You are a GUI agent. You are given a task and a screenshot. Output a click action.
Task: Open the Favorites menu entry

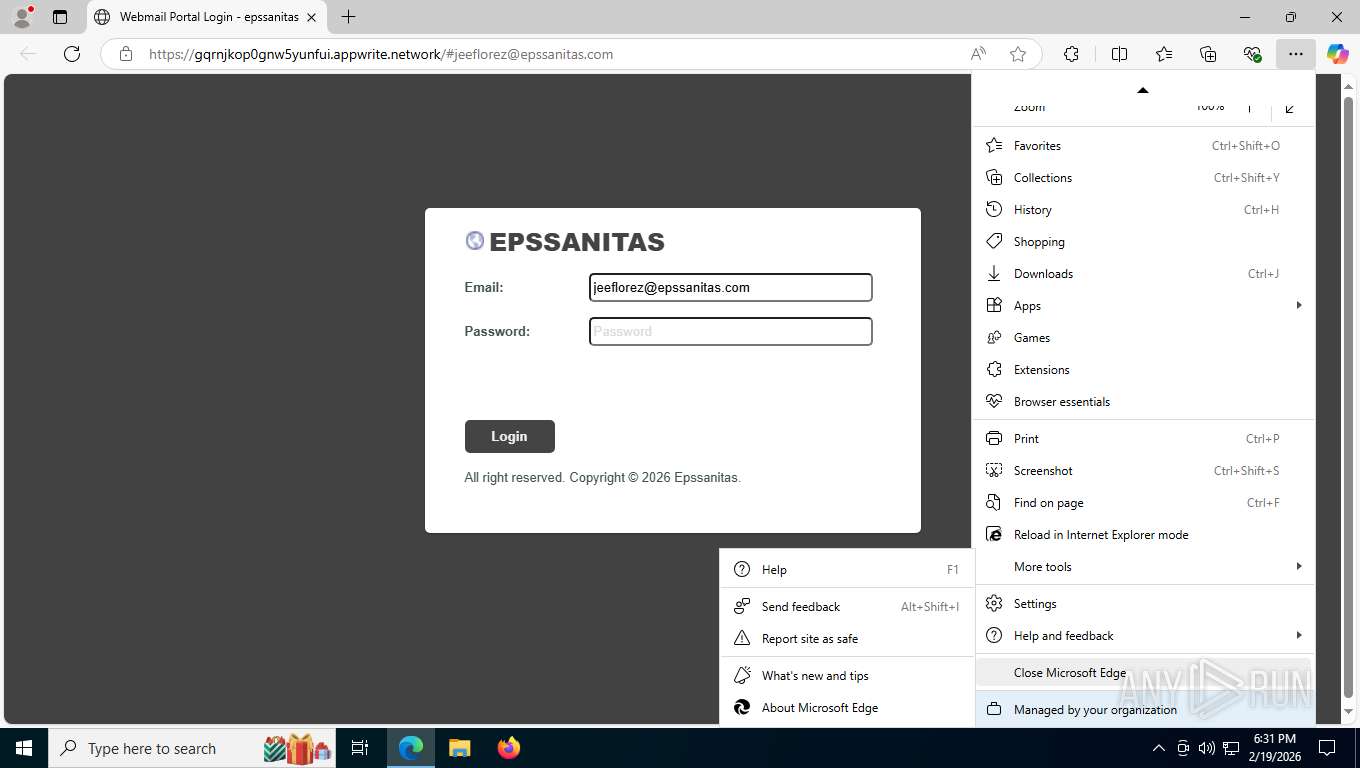pos(1145,145)
